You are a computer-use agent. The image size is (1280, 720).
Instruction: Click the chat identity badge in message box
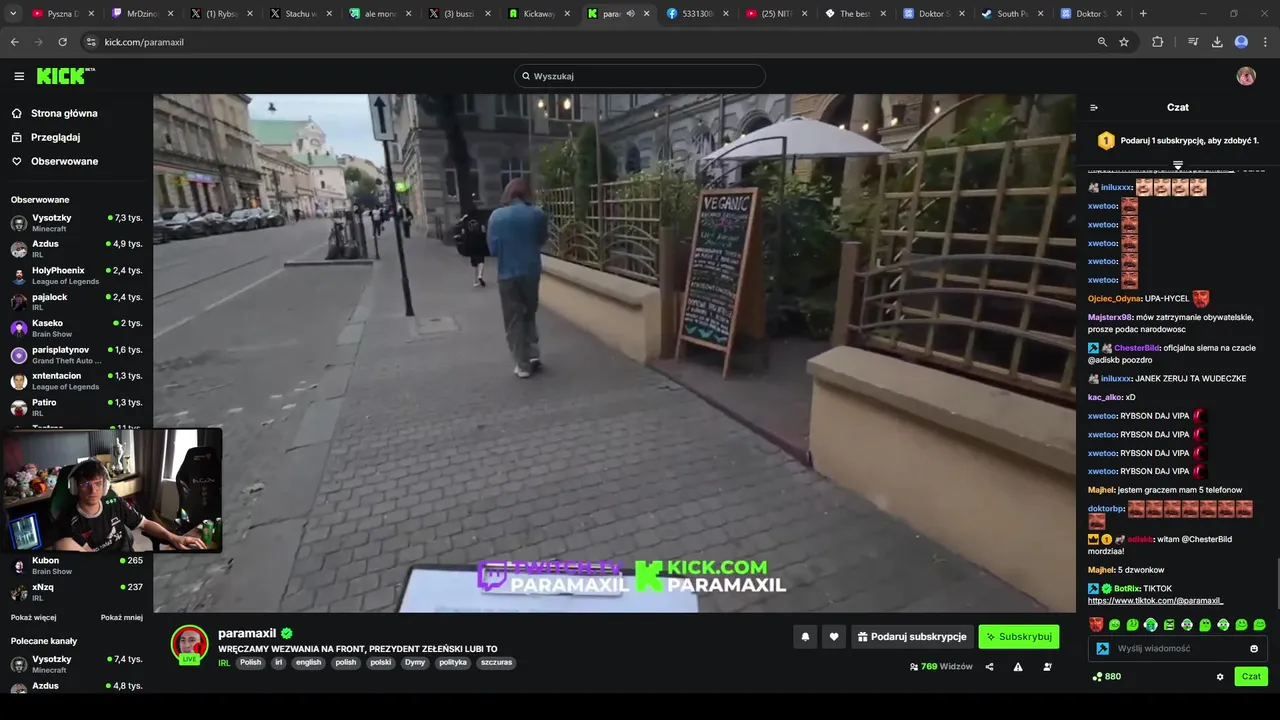click(x=1103, y=648)
